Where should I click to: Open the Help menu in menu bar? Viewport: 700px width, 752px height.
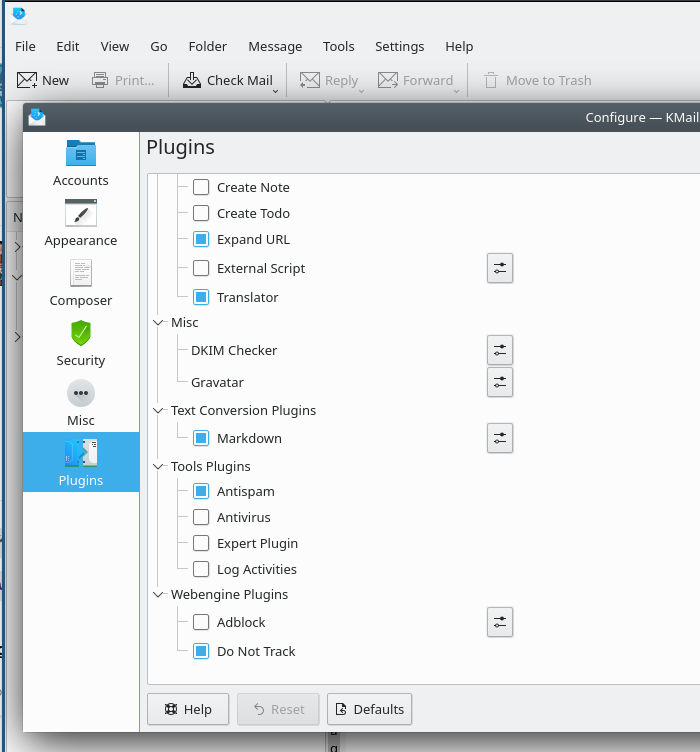point(459,47)
